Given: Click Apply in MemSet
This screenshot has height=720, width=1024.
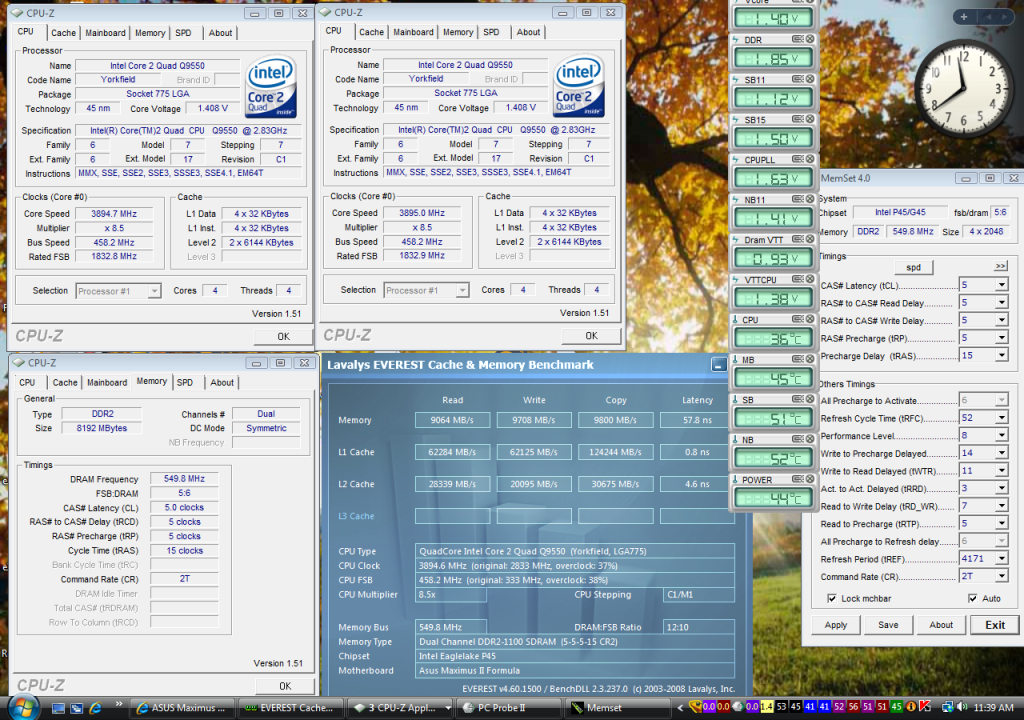Looking at the screenshot, I should pyautogui.click(x=835, y=625).
